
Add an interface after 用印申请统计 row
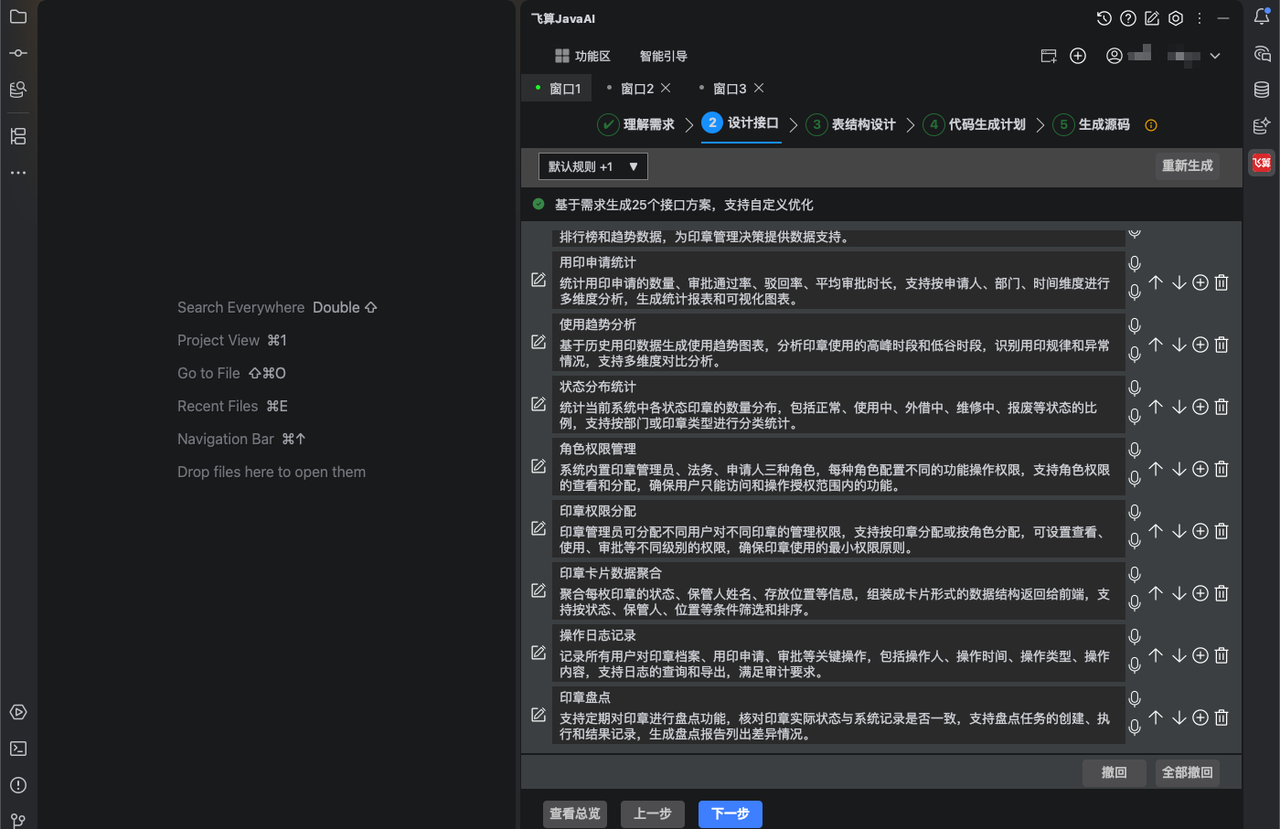click(x=1200, y=283)
